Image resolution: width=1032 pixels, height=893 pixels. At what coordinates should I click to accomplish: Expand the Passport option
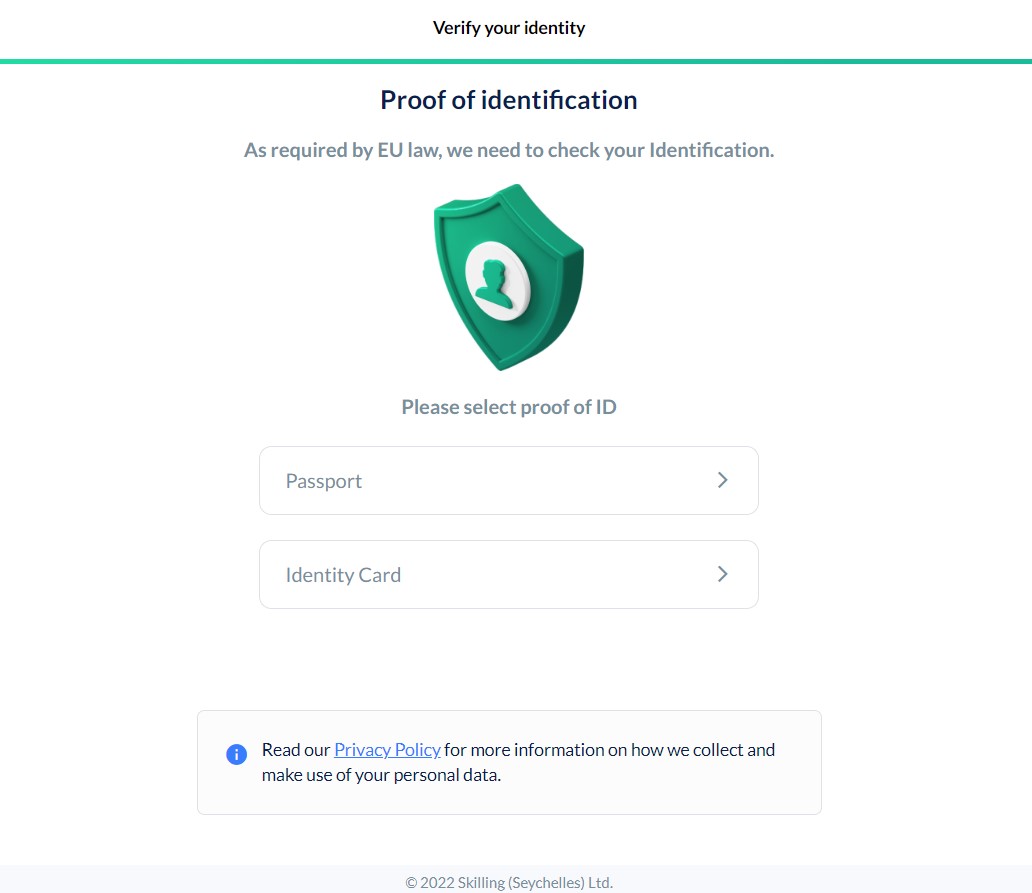509,480
